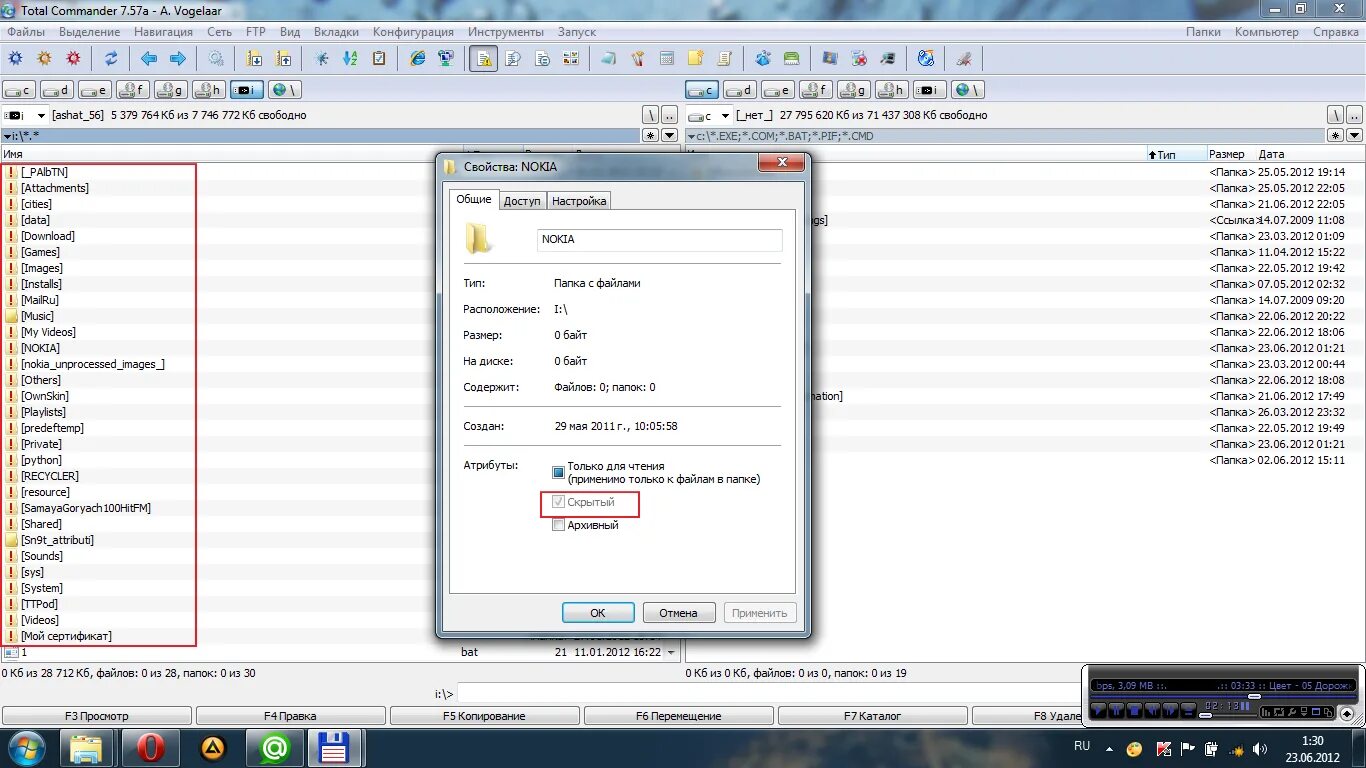Click the calculator toolbar icon
This screenshot has height=768, width=1366.
(x=666, y=59)
